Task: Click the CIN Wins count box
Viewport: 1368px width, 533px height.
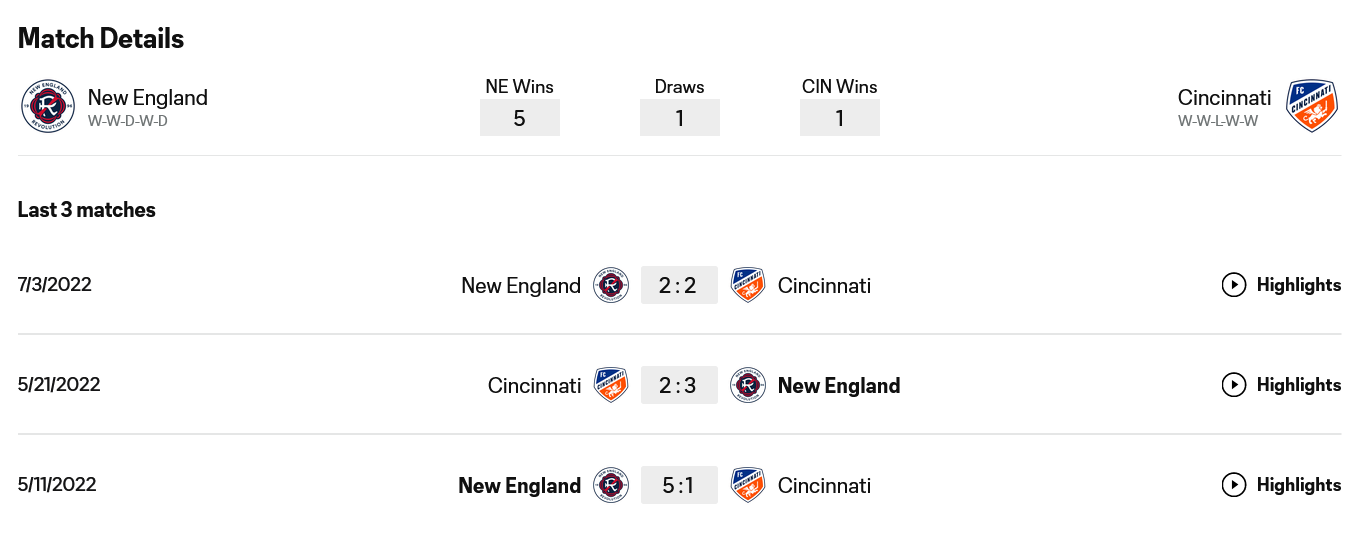Action: click(839, 118)
